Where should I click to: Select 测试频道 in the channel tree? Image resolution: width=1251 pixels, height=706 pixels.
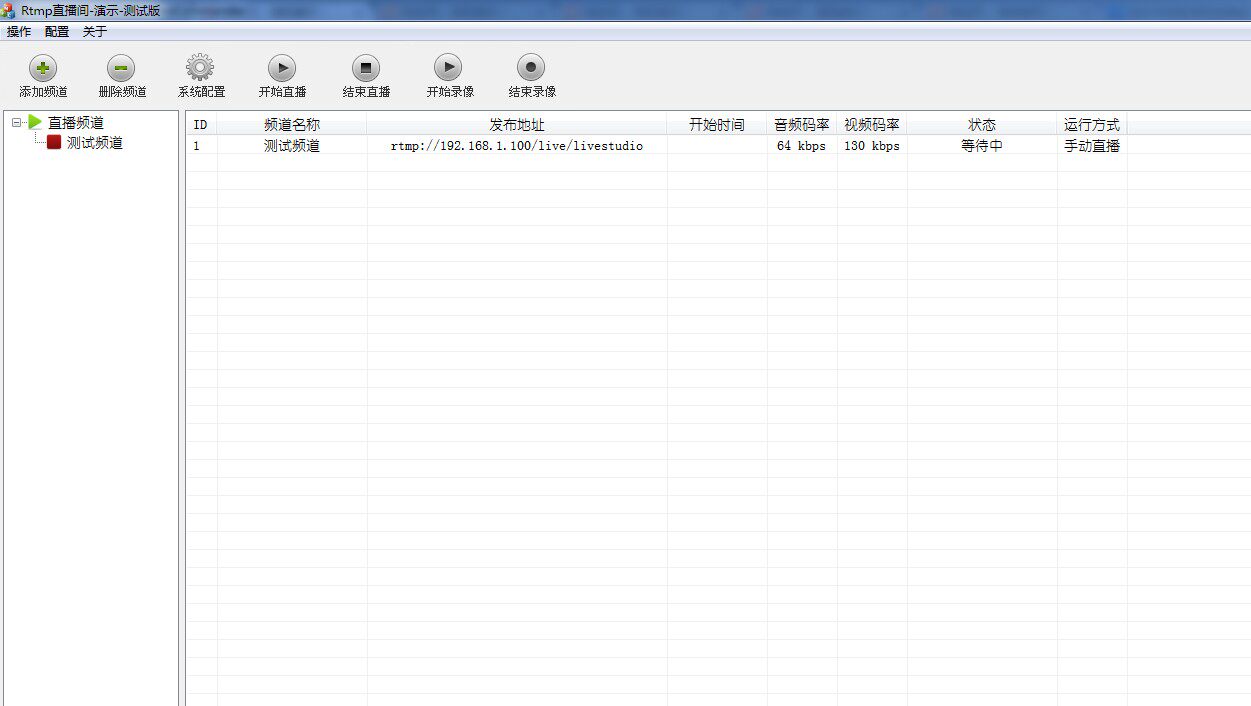pyautogui.click(x=94, y=143)
